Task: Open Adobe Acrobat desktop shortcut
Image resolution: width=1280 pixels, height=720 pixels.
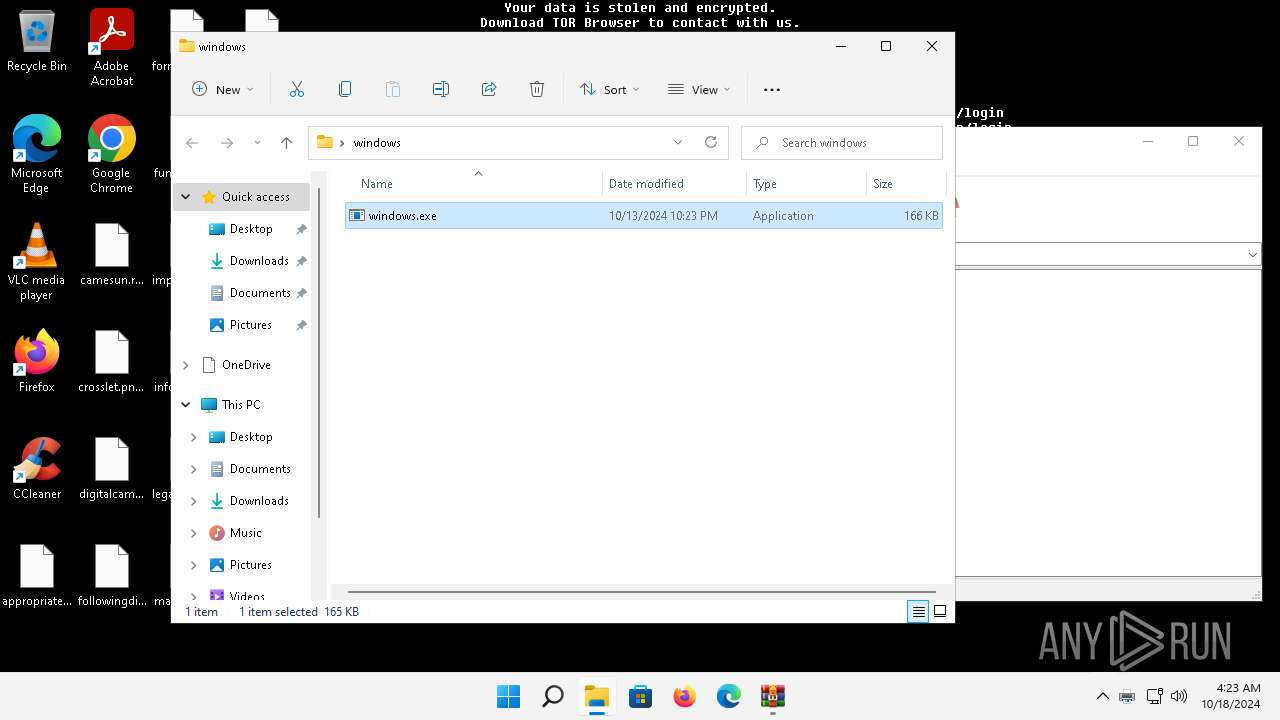Action: (x=112, y=48)
